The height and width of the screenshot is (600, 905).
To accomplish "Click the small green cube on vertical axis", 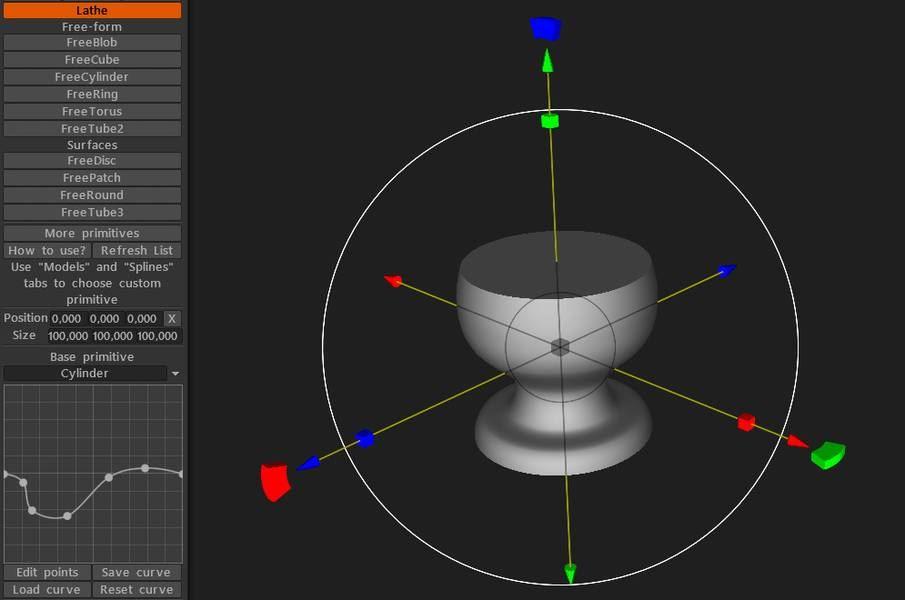I will tap(549, 121).
